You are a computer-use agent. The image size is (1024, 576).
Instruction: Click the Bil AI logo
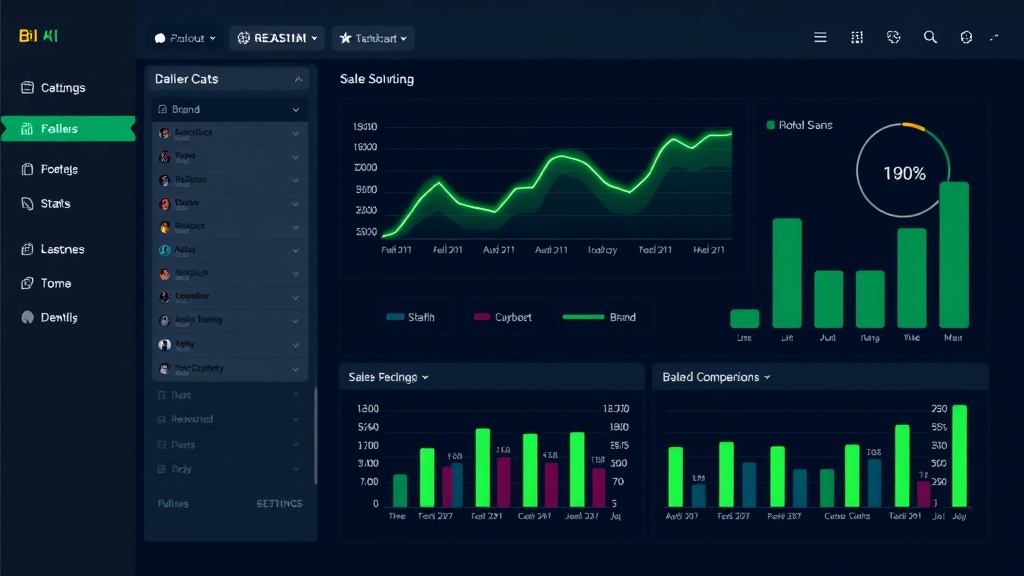[x=39, y=36]
